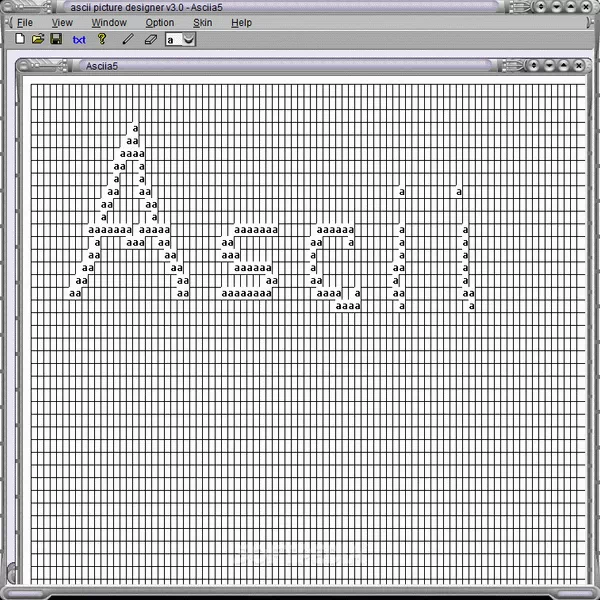Save picture with floppy disk icon
Viewport: 600px width, 600px height.
(56, 39)
